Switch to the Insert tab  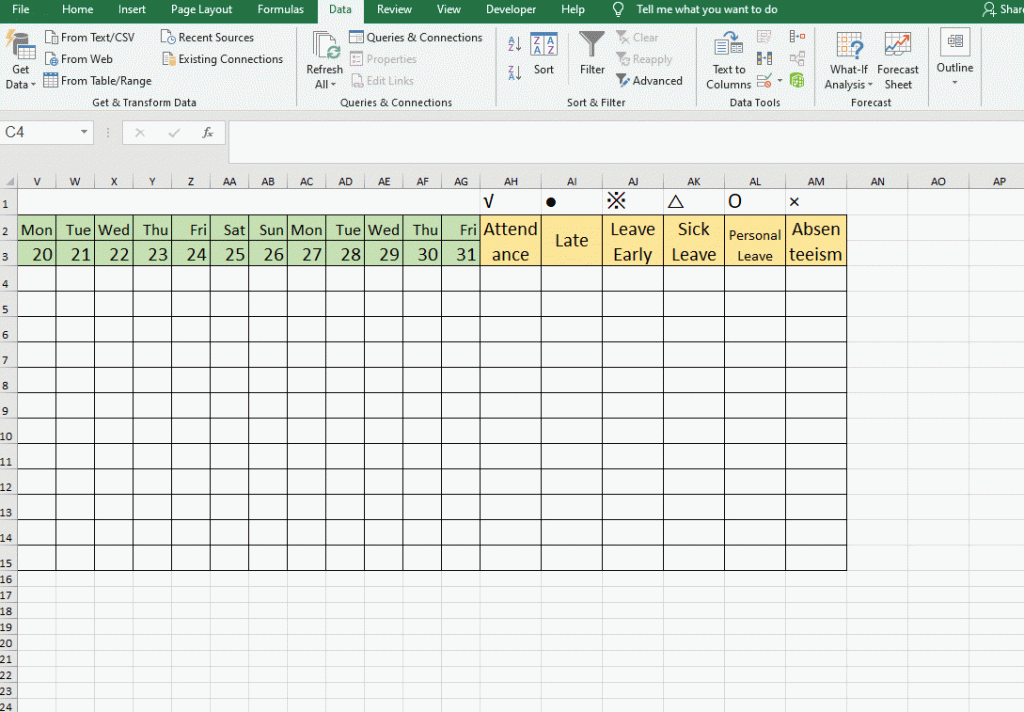[x=132, y=9]
